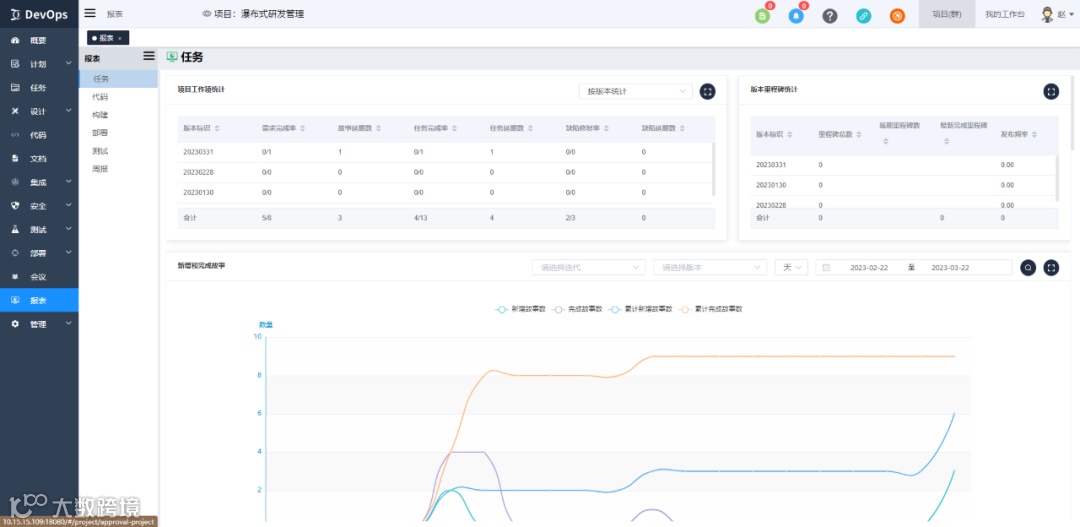Screen dimensions: 1080x527
Task: Open the help question mark icon
Action: pos(830,16)
